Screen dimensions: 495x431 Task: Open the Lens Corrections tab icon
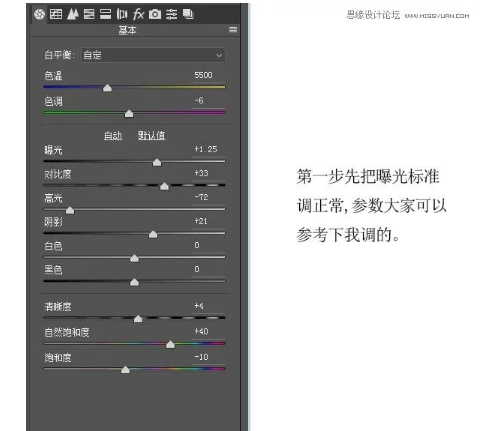[122, 14]
